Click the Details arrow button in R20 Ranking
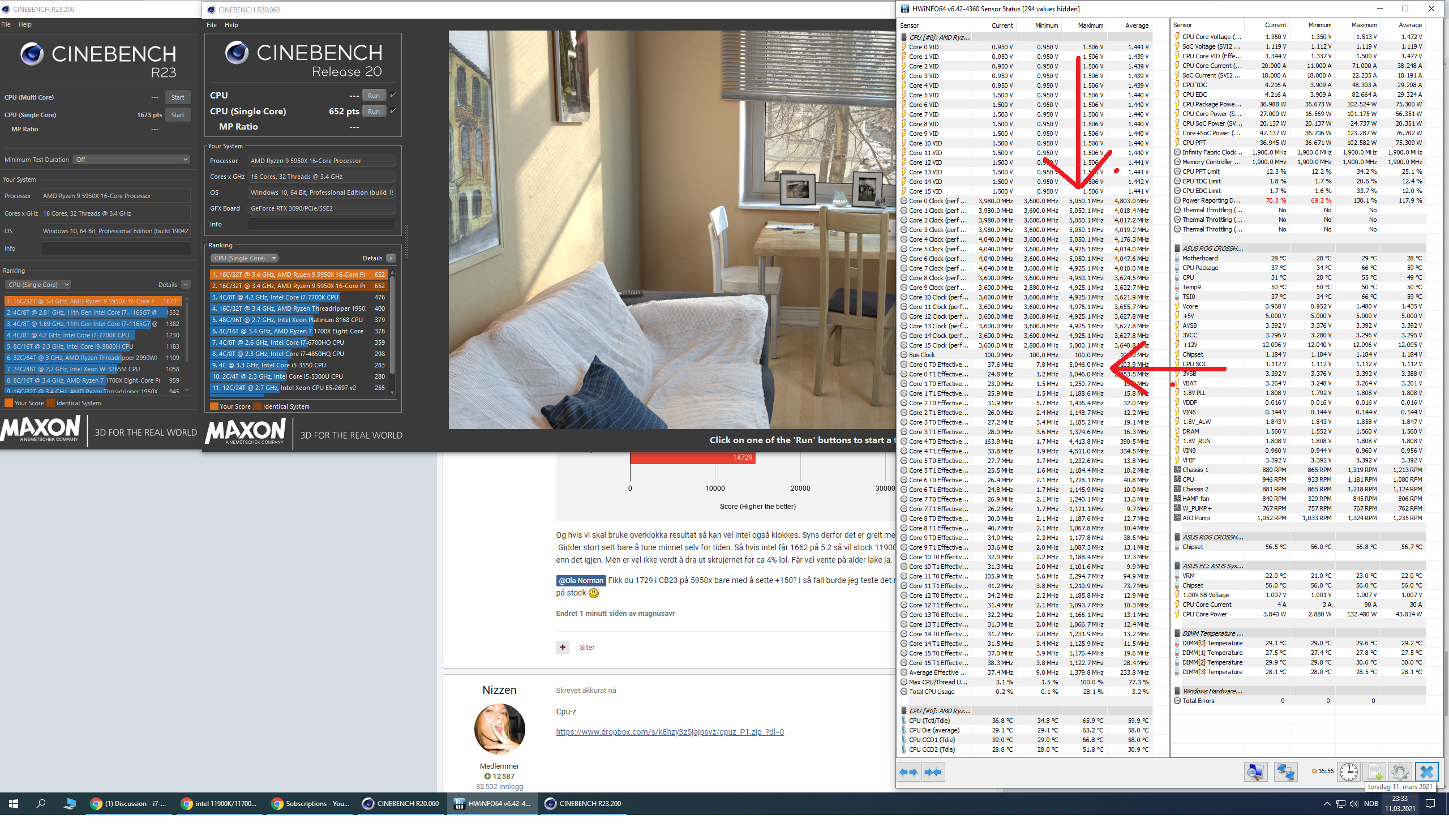Screen dimensions: 1449x840 point(391,258)
